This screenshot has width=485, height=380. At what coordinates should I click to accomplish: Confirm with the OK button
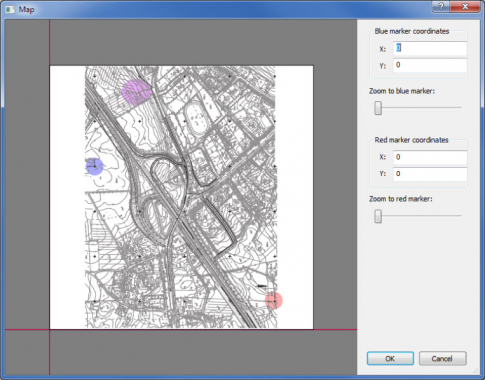pos(390,358)
